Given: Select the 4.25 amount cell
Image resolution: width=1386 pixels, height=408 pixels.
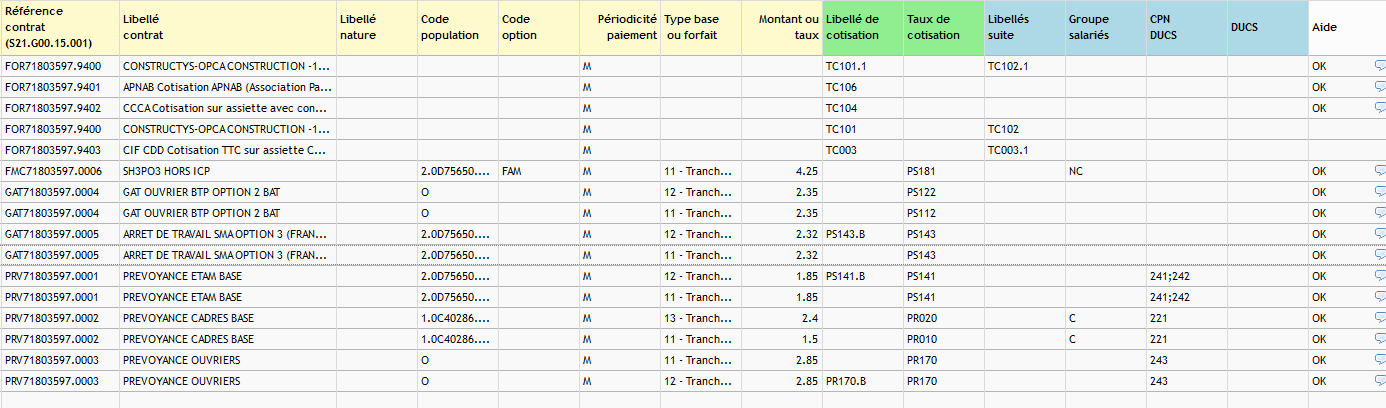Looking at the screenshot, I should 781,171.
